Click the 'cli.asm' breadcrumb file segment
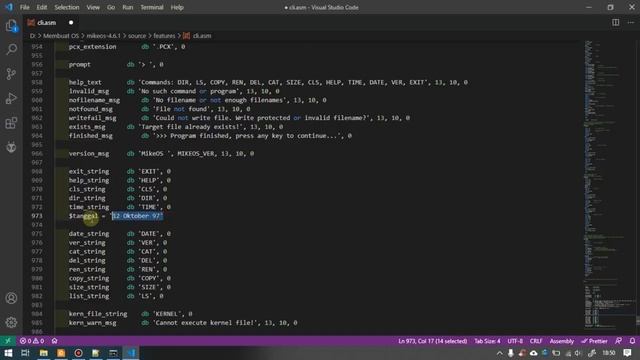 coord(198,36)
